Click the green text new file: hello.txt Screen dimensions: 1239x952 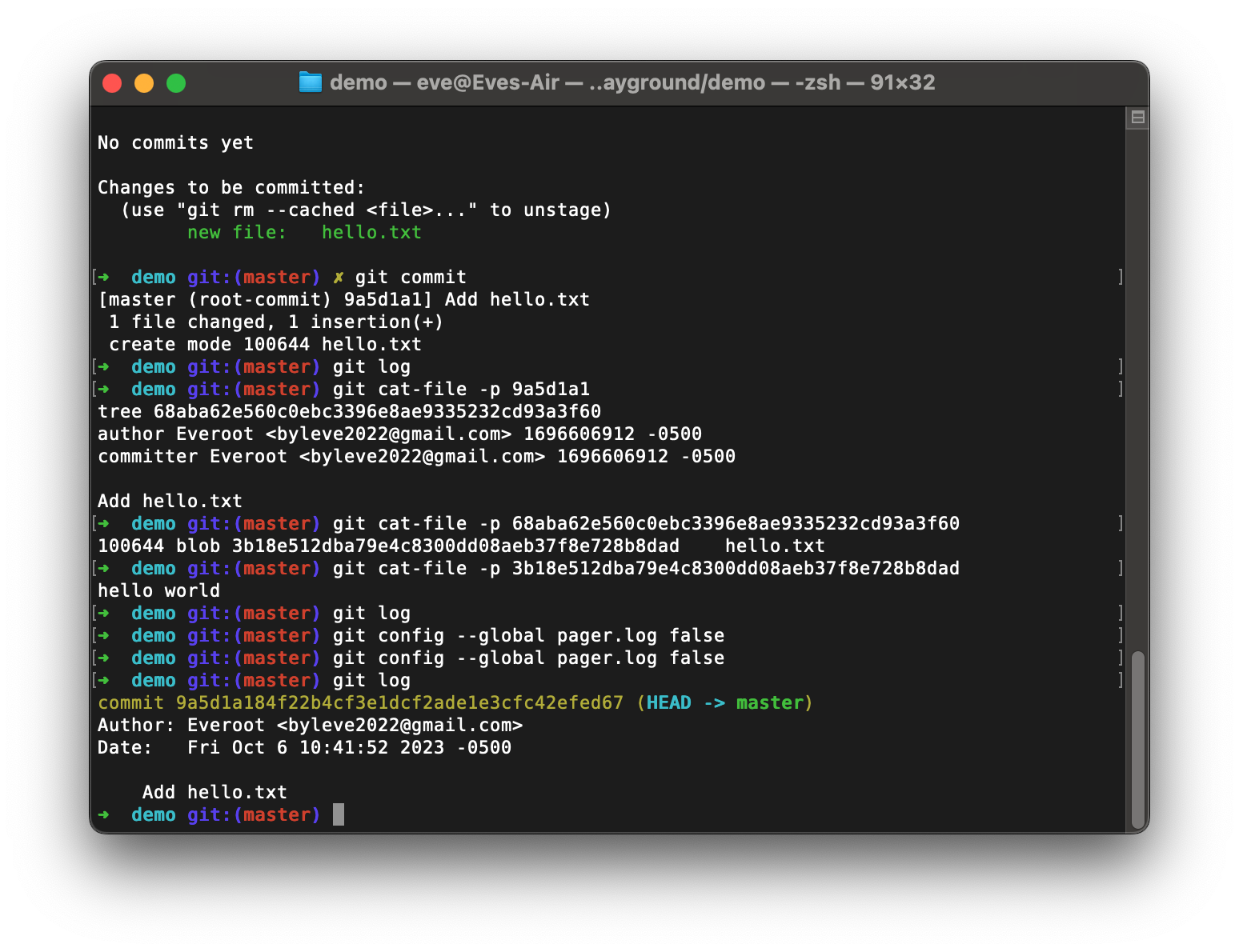304,232
